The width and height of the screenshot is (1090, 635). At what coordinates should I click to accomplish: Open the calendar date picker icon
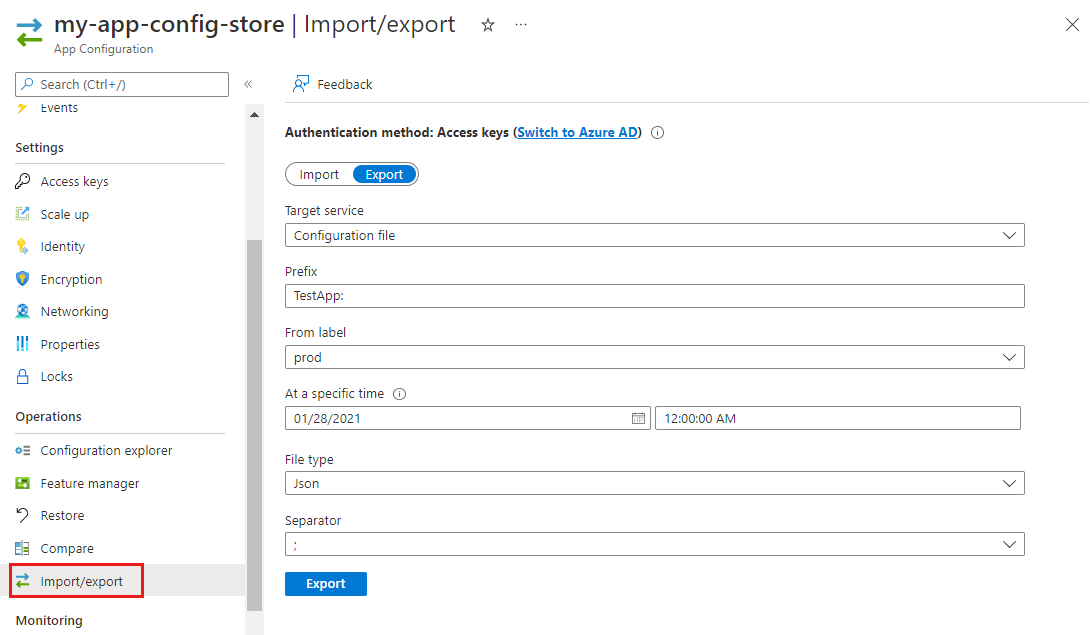638,418
